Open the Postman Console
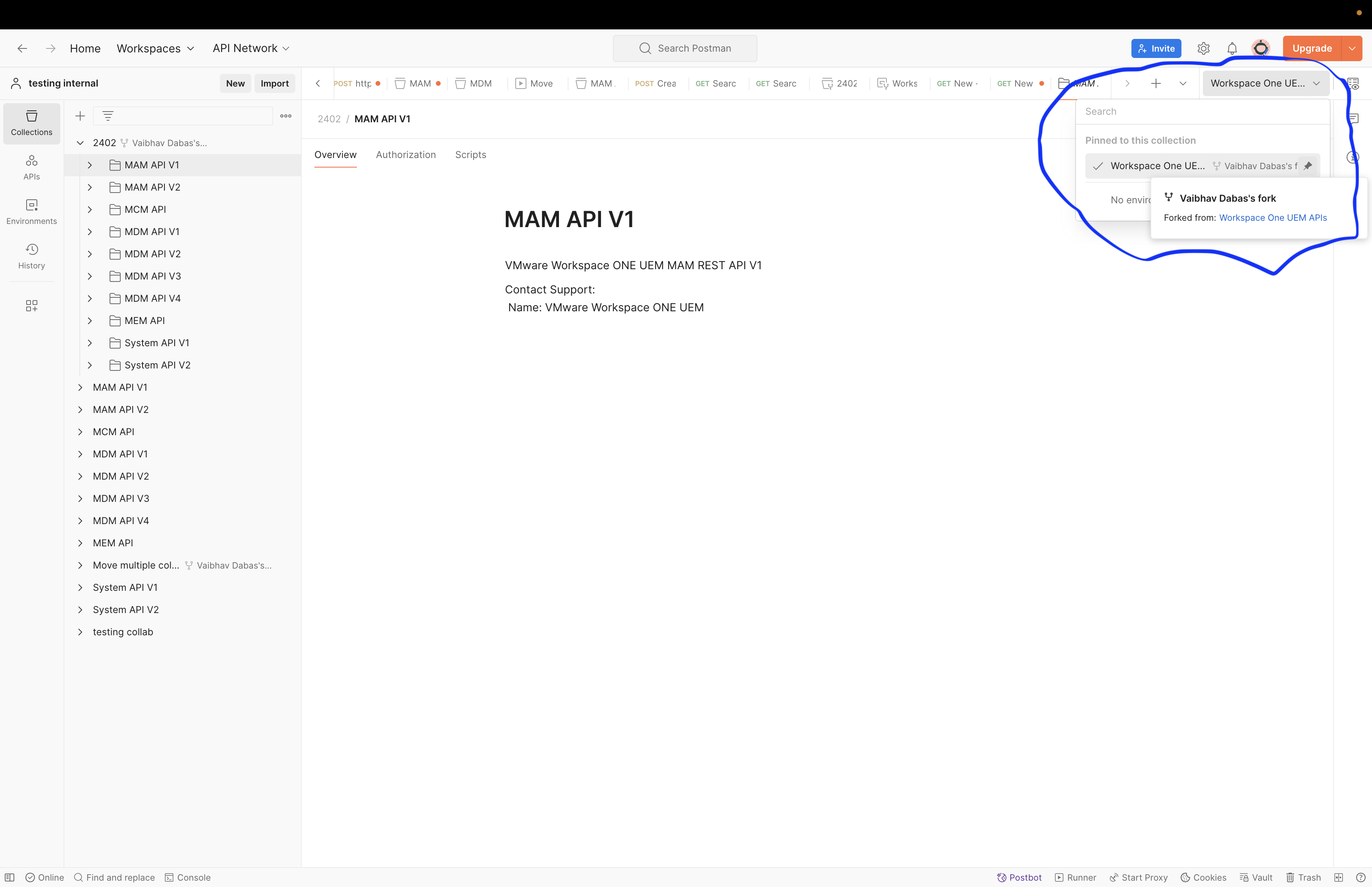Image resolution: width=1372 pixels, height=887 pixels. (x=188, y=877)
